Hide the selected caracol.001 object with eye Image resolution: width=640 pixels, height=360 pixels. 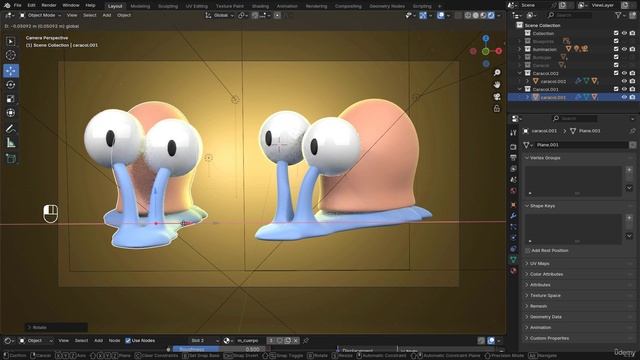click(624, 97)
